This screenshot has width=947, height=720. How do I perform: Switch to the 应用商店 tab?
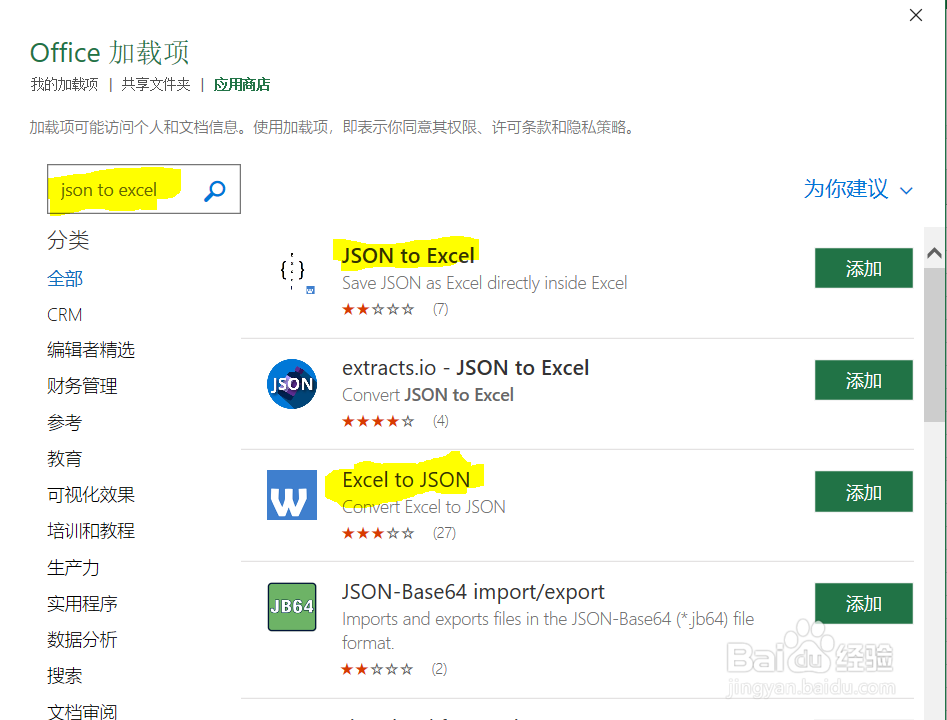click(x=242, y=85)
